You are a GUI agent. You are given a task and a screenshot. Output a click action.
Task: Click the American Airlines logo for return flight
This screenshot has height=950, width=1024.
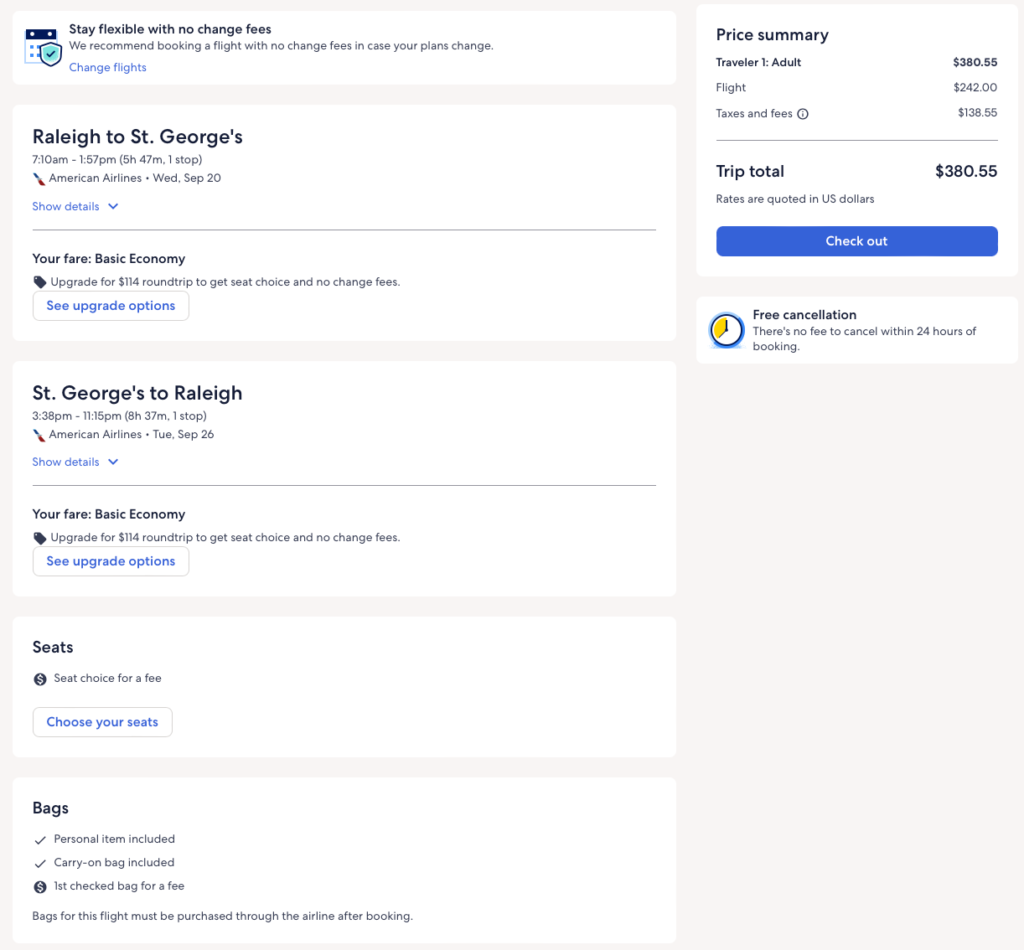tap(39, 435)
